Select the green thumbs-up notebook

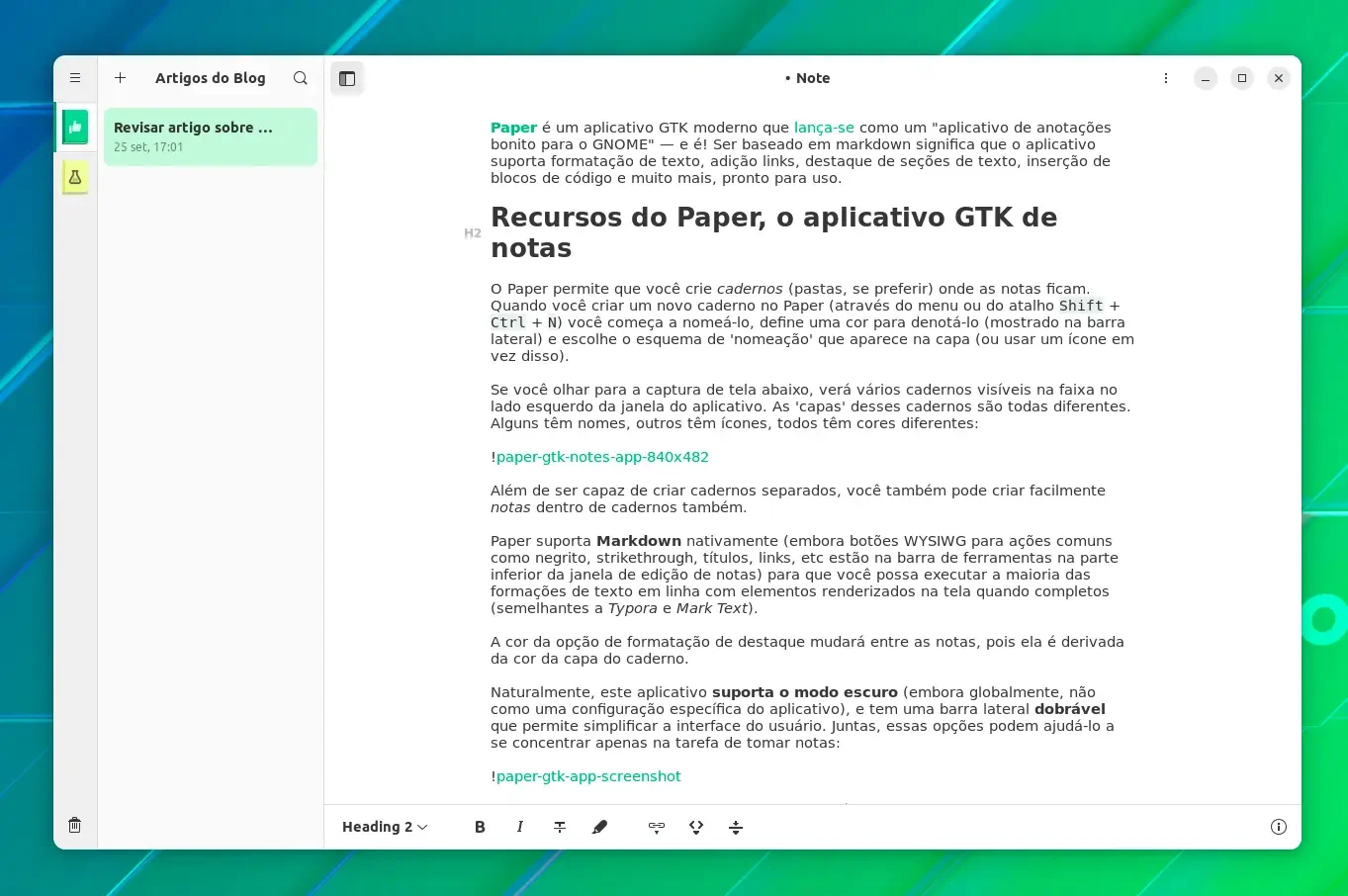tap(75, 128)
